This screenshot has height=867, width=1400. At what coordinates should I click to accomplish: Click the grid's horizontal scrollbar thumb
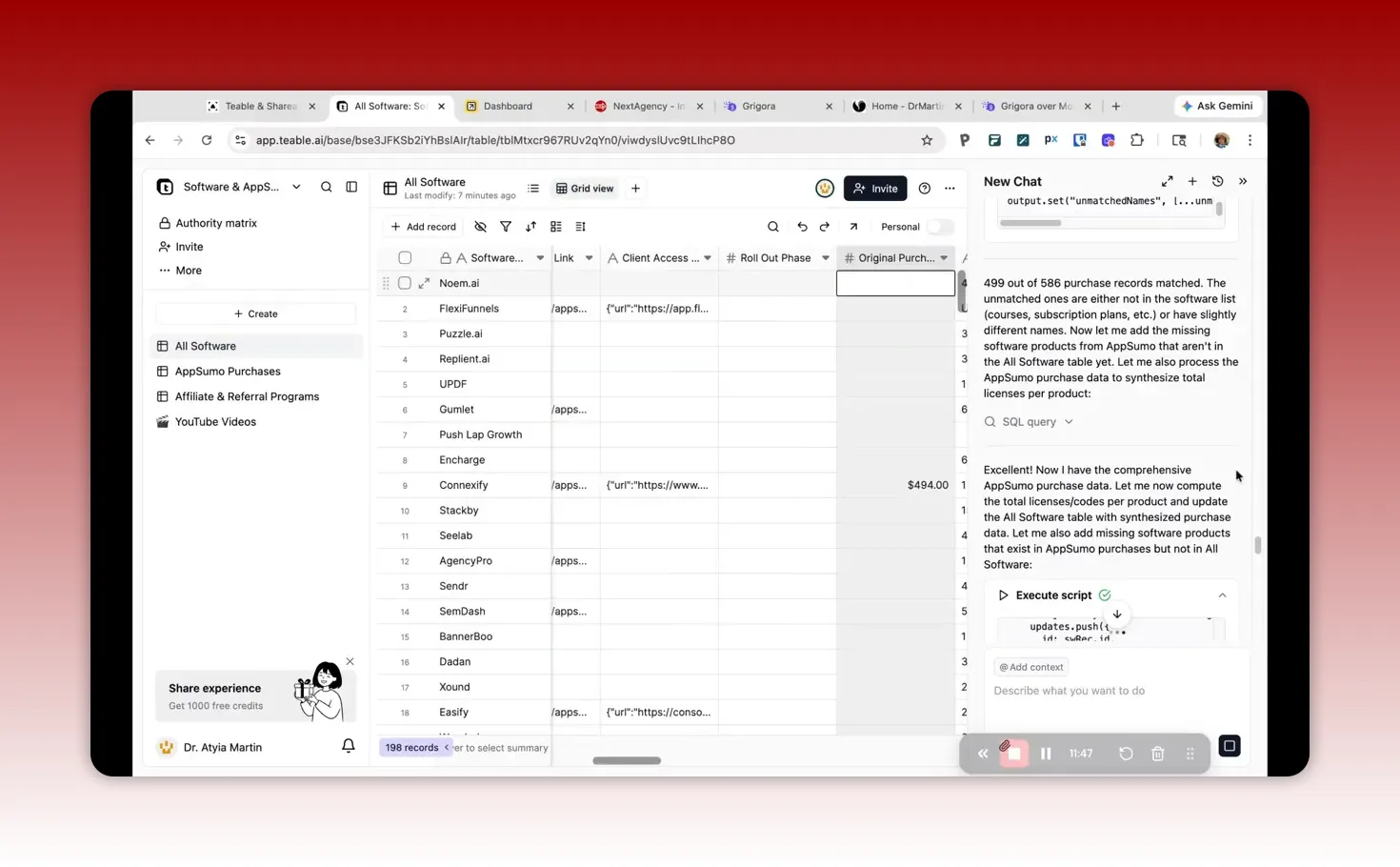[627, 760]
